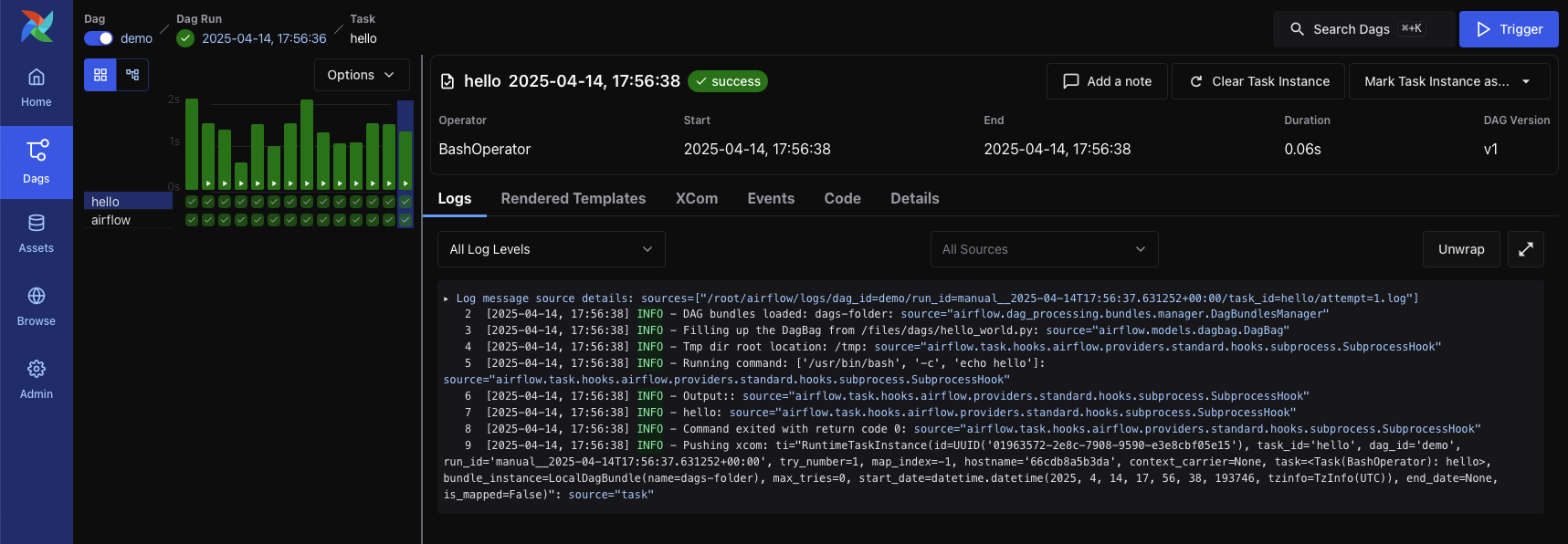This screenshot has width=1568, height=544.
Task: Switch to grid view
Action: tap(100, 75)
